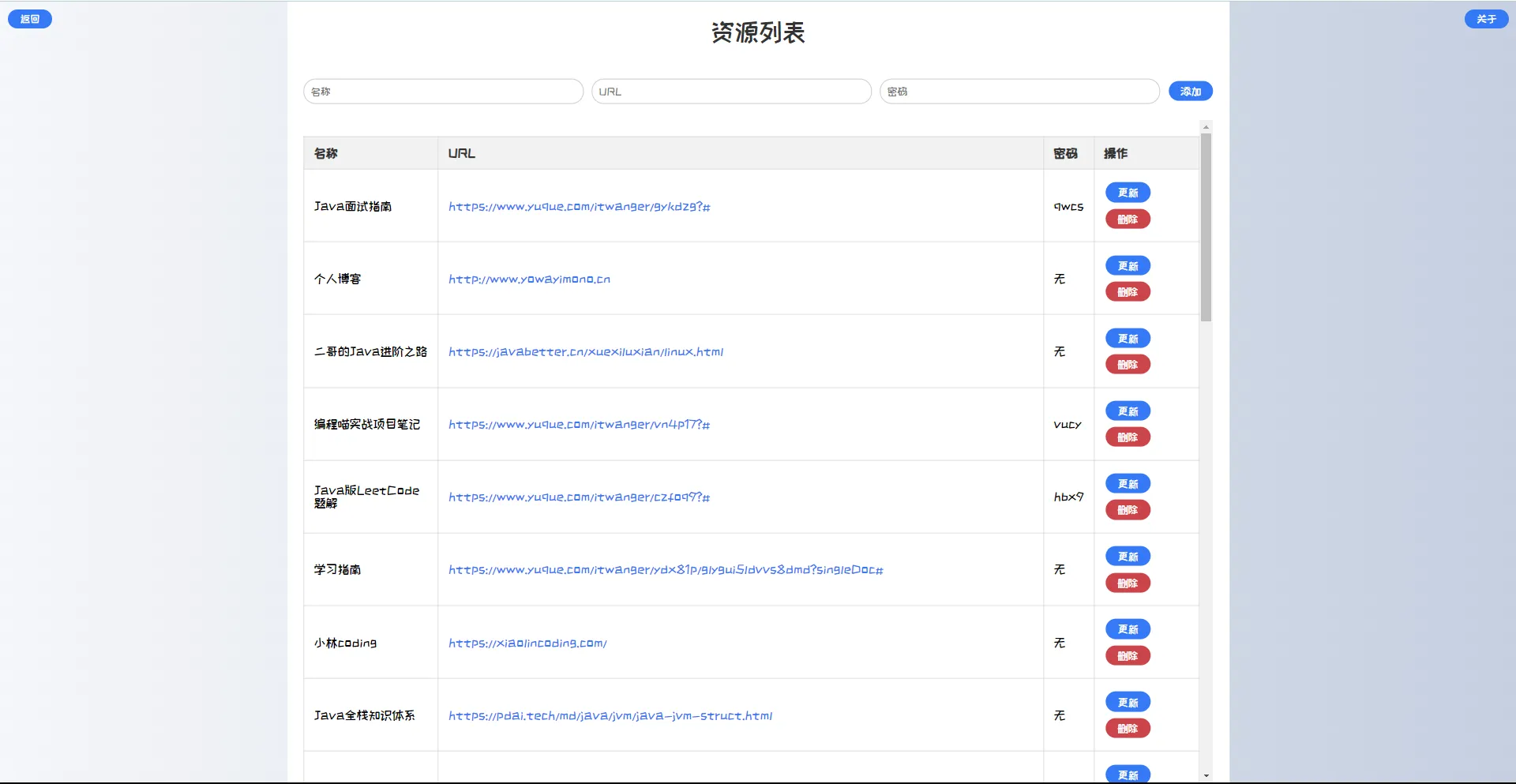Click the 返回 back button
The height and width of the screenshot is (784, 1516).
click(30, 19)
